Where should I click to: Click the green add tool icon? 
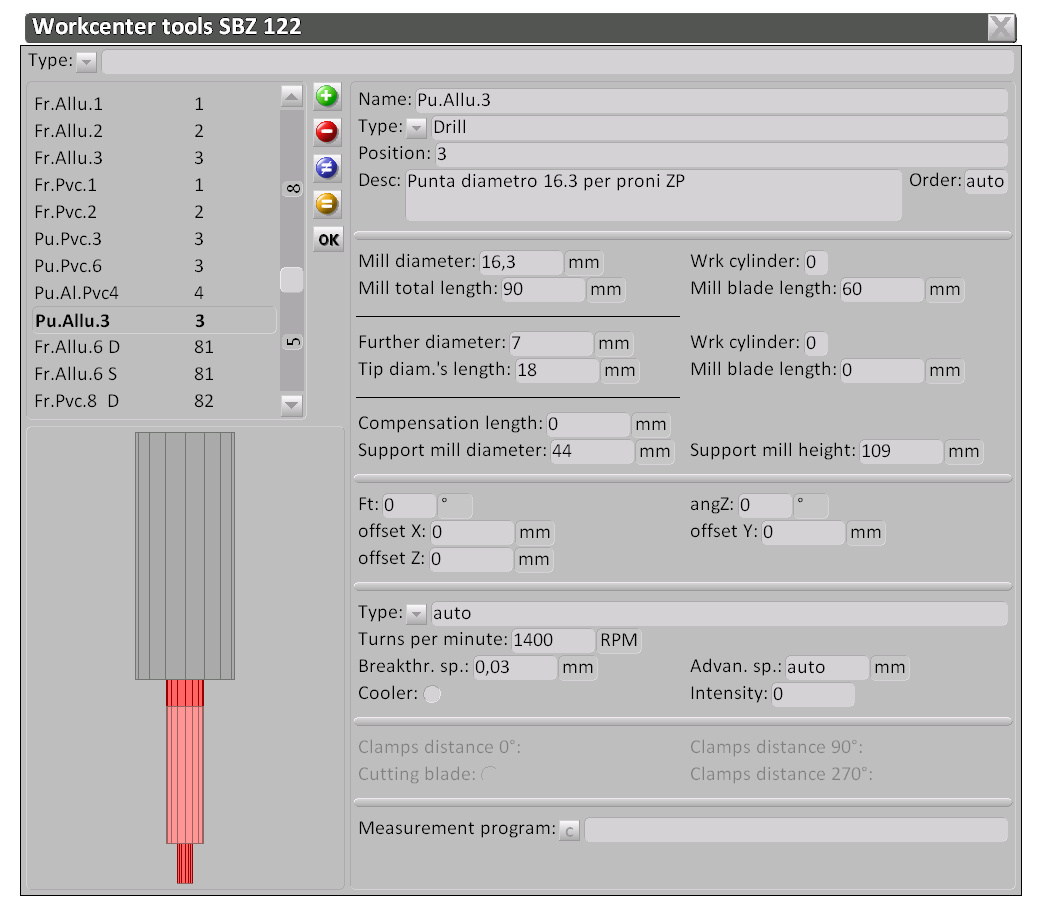click(327, 97)
